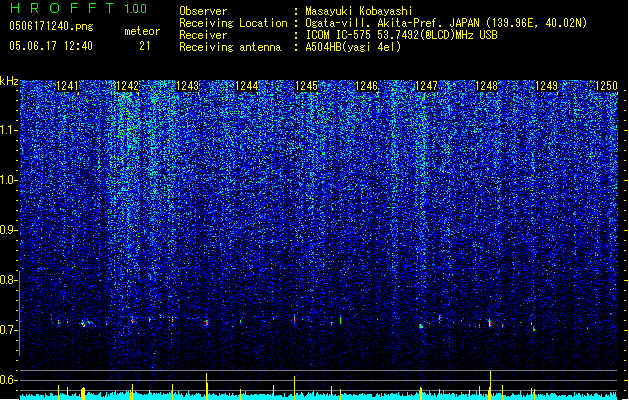Click the Receiving antenna label
629x400 pixels.
coord(230,47)
